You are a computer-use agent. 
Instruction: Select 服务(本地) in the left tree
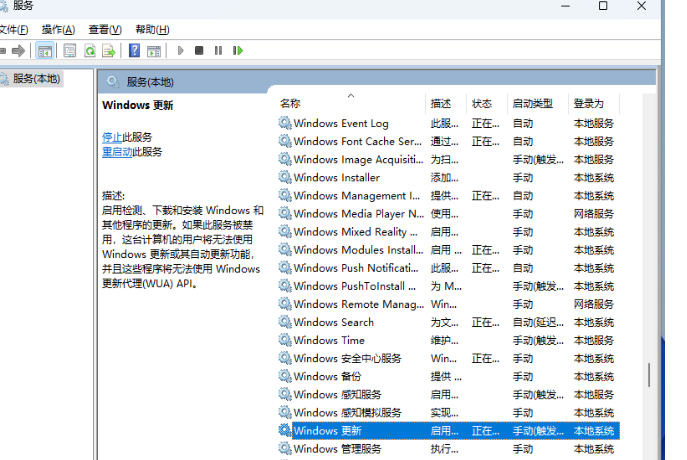tap(36, 79)
